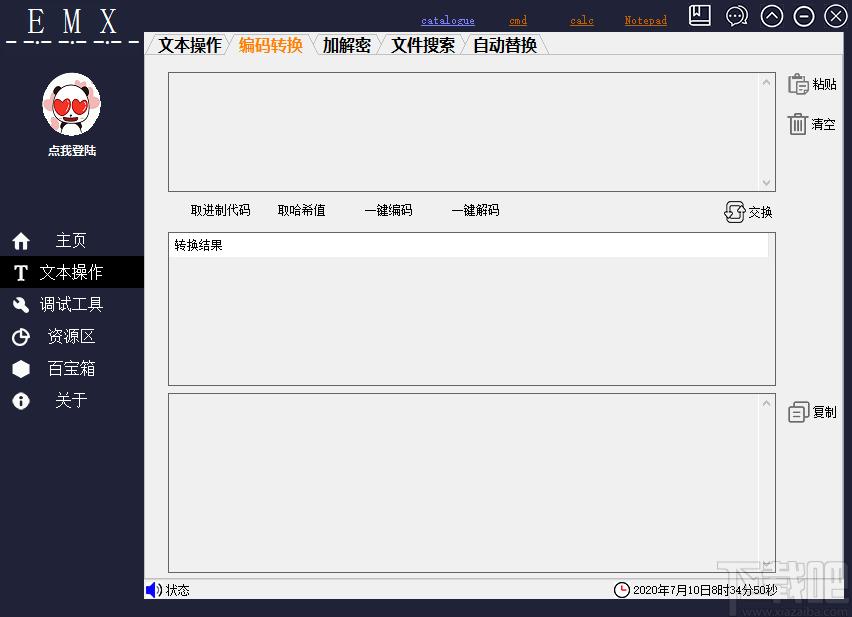Click the 一键编码 button
The height and width of the screenshot is (617, 852).
(389, 210)
